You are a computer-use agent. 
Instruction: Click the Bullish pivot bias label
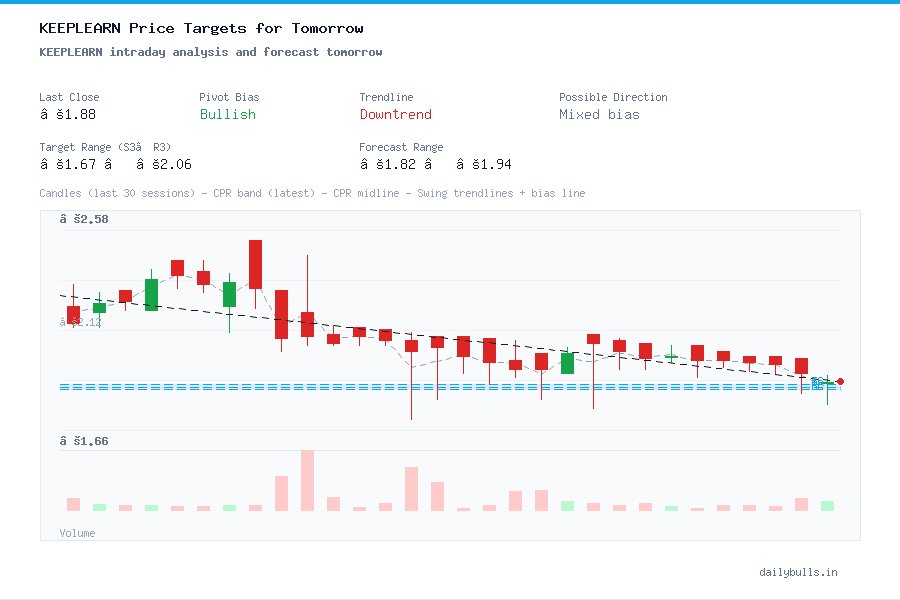pyautogui.click(x=227, y=115)
